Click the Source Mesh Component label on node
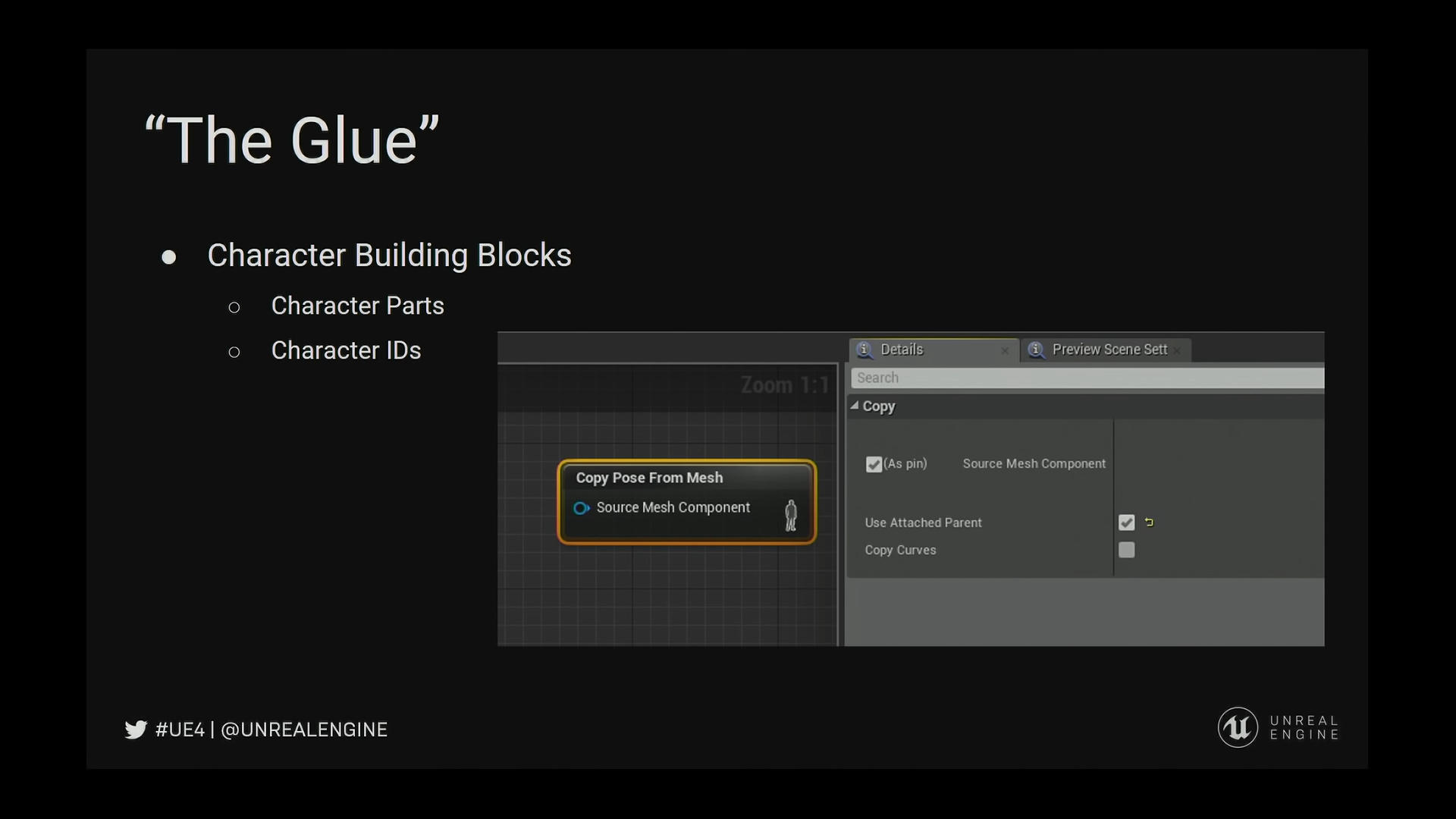Screen dimensions: 1456x819 [673, 507]
